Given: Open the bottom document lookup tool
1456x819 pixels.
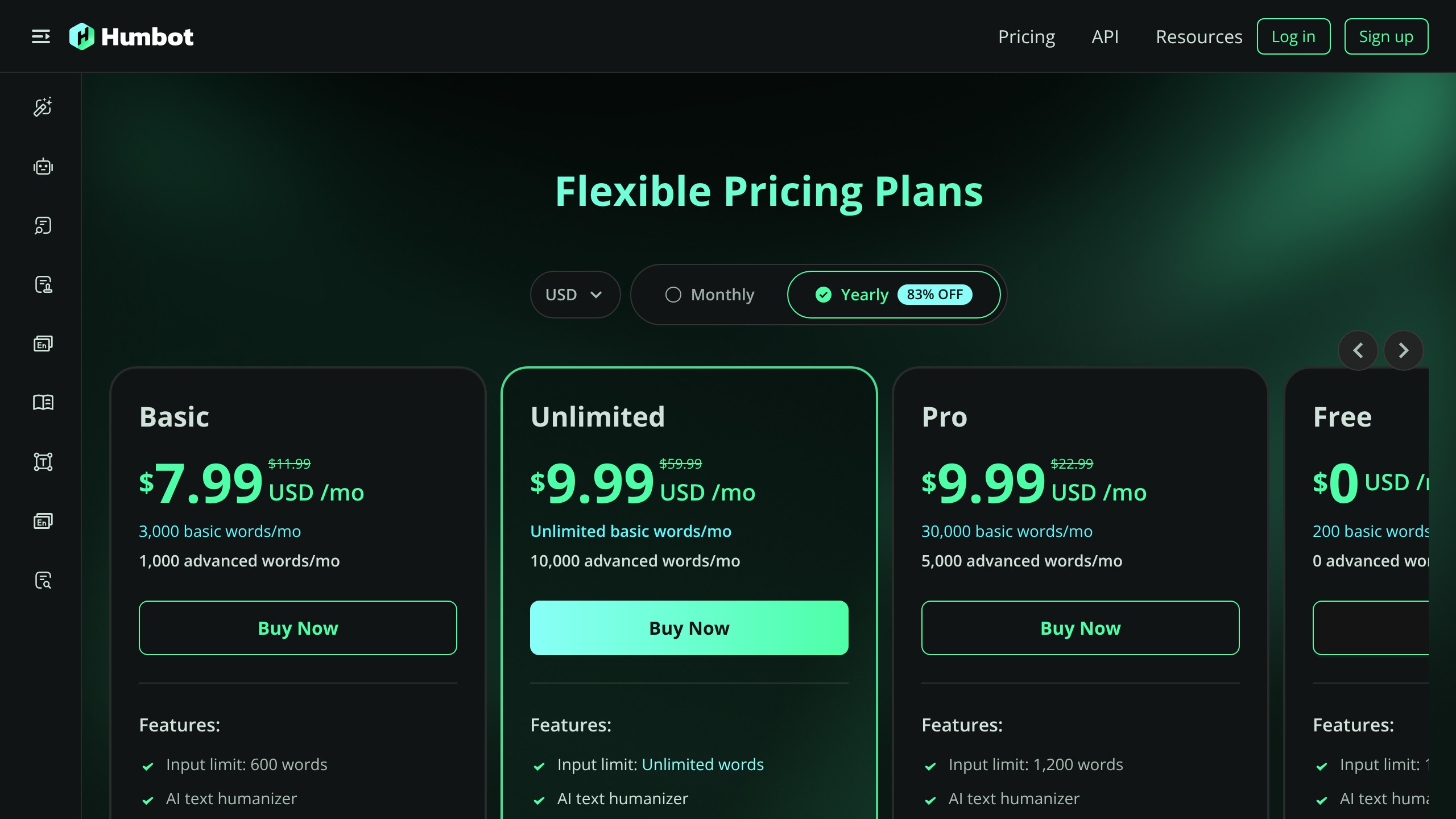Looking at the screenshot, I should pos(43,580).
